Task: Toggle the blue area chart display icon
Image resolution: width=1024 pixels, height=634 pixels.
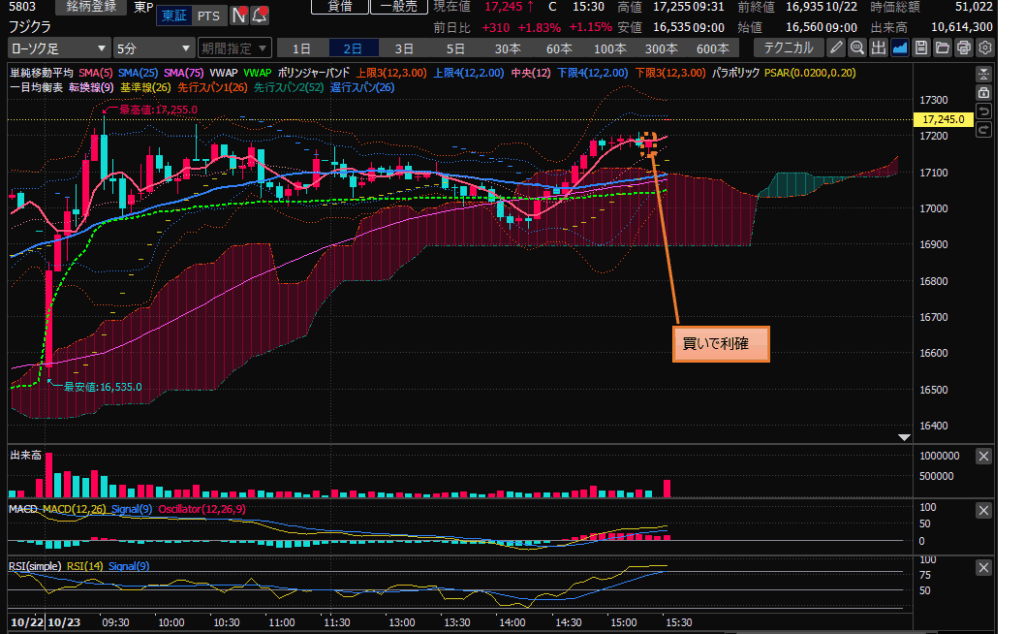Action: pyautogui.click(x=900, y=47)
